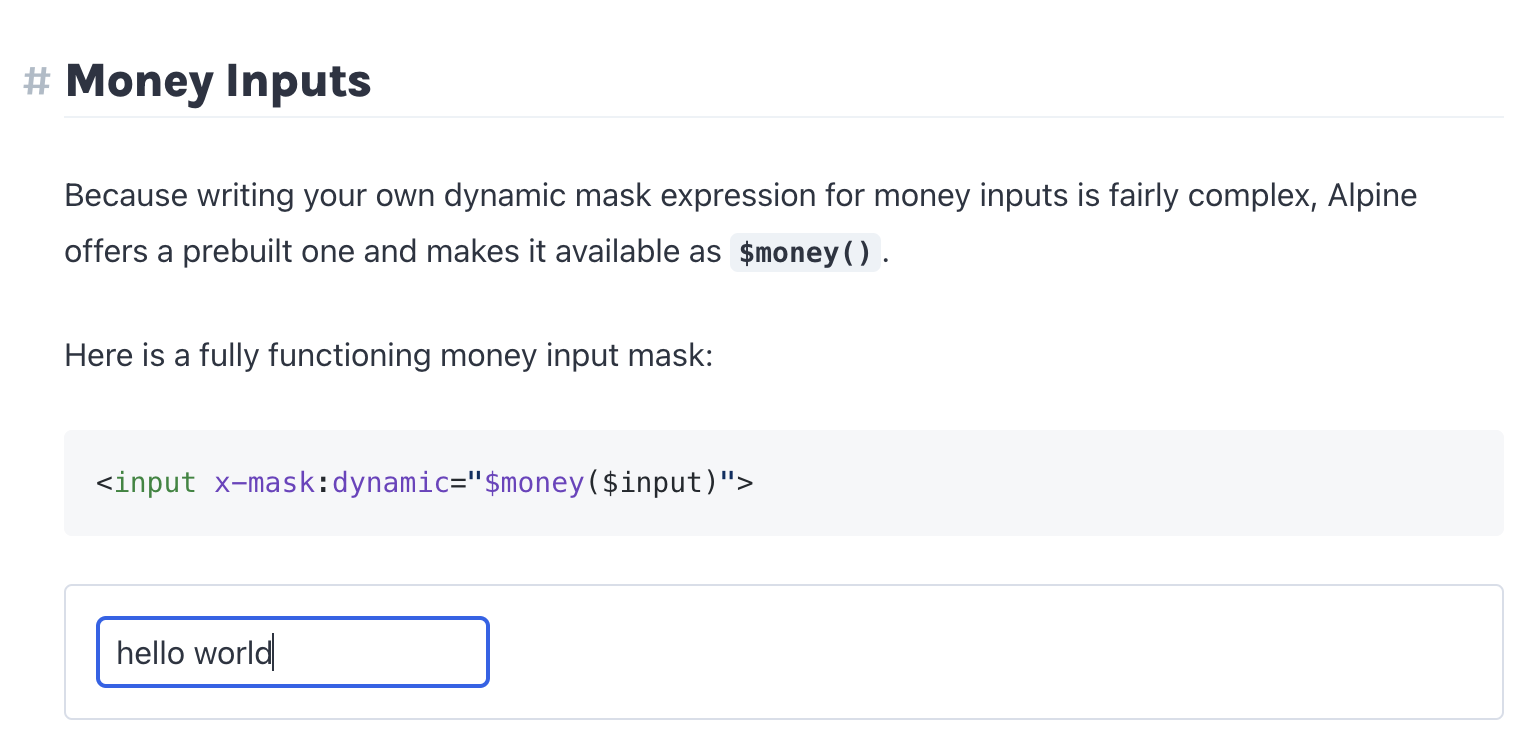The width and height of the screenshot is (1538, 746).
Task: Click the input tag name in the code block
Action: coord(155,483)
